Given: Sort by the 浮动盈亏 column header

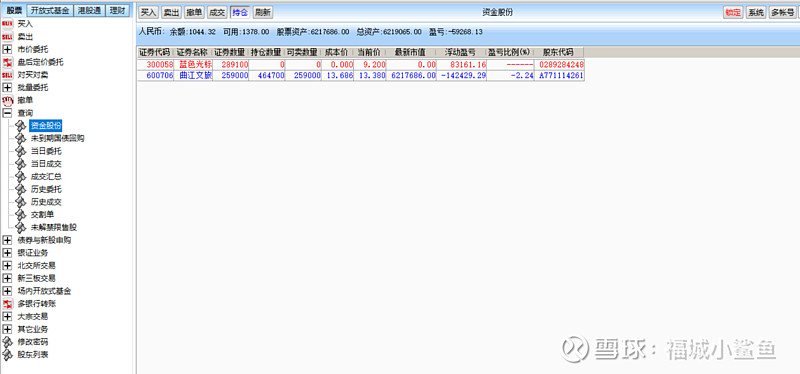Looking at the screenshot, I should point(461,52).
